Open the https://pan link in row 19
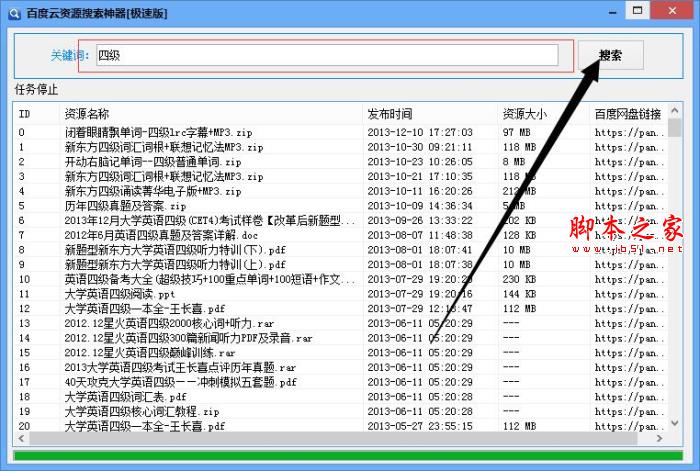700x471 pixels. pos(629,412)
